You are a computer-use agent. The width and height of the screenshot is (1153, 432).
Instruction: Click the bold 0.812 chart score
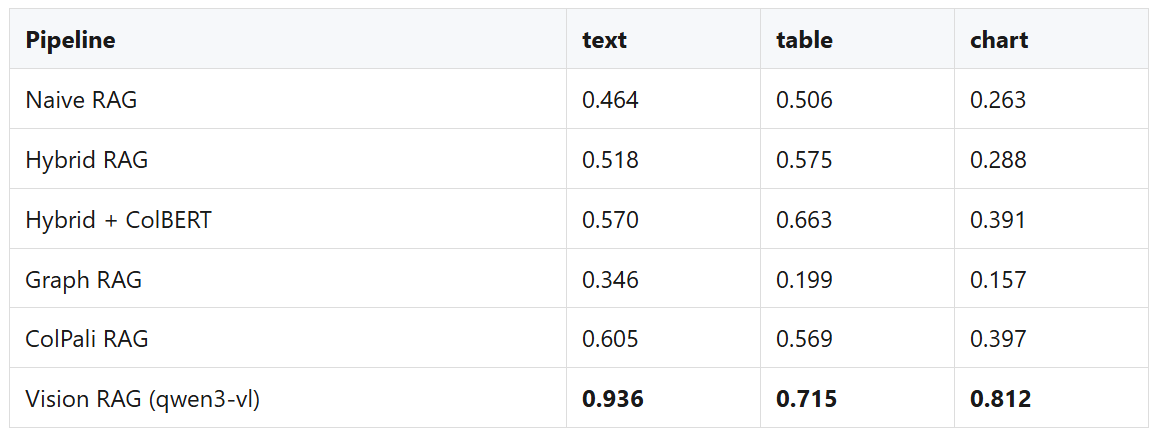coord(1001,399)
